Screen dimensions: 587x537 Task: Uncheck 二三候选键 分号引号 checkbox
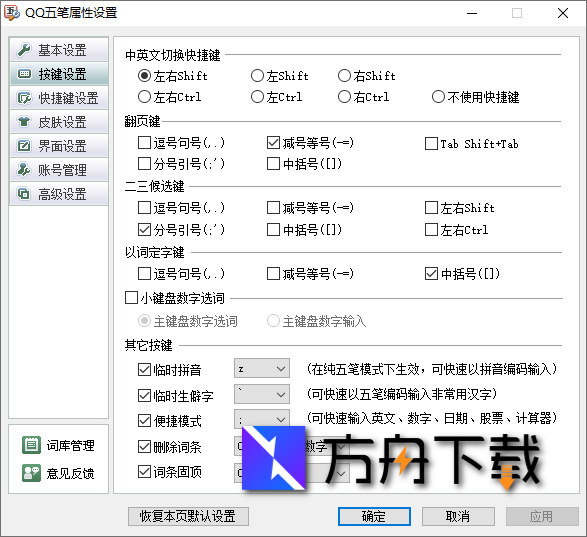(x=144, y=230)
